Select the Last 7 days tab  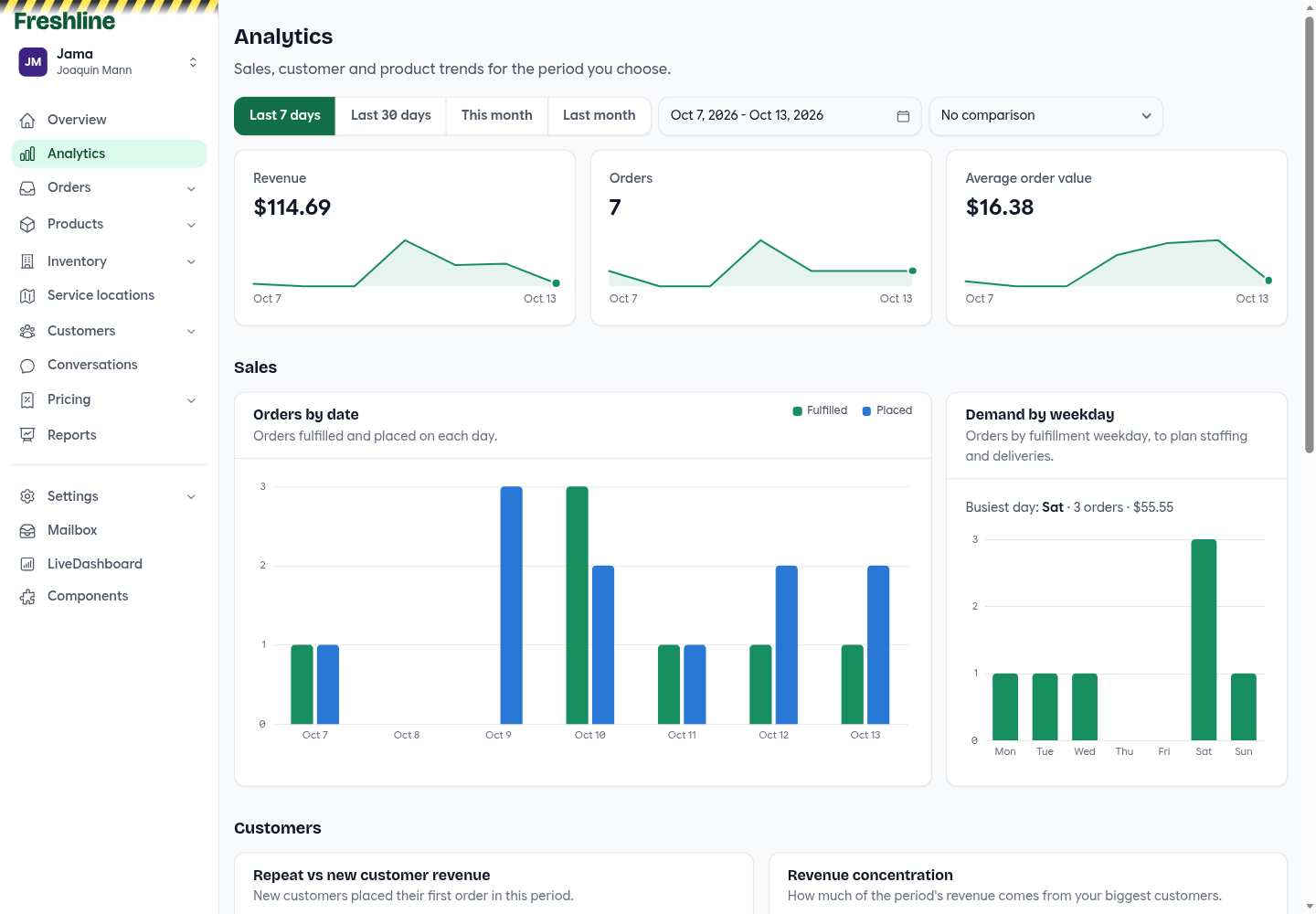coord(285,116)
